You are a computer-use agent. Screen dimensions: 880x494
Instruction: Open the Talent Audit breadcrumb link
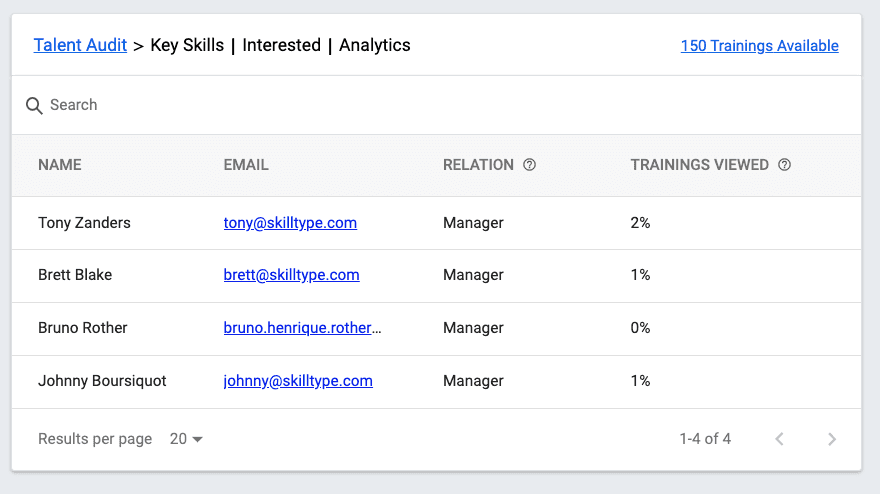(80, 45)
